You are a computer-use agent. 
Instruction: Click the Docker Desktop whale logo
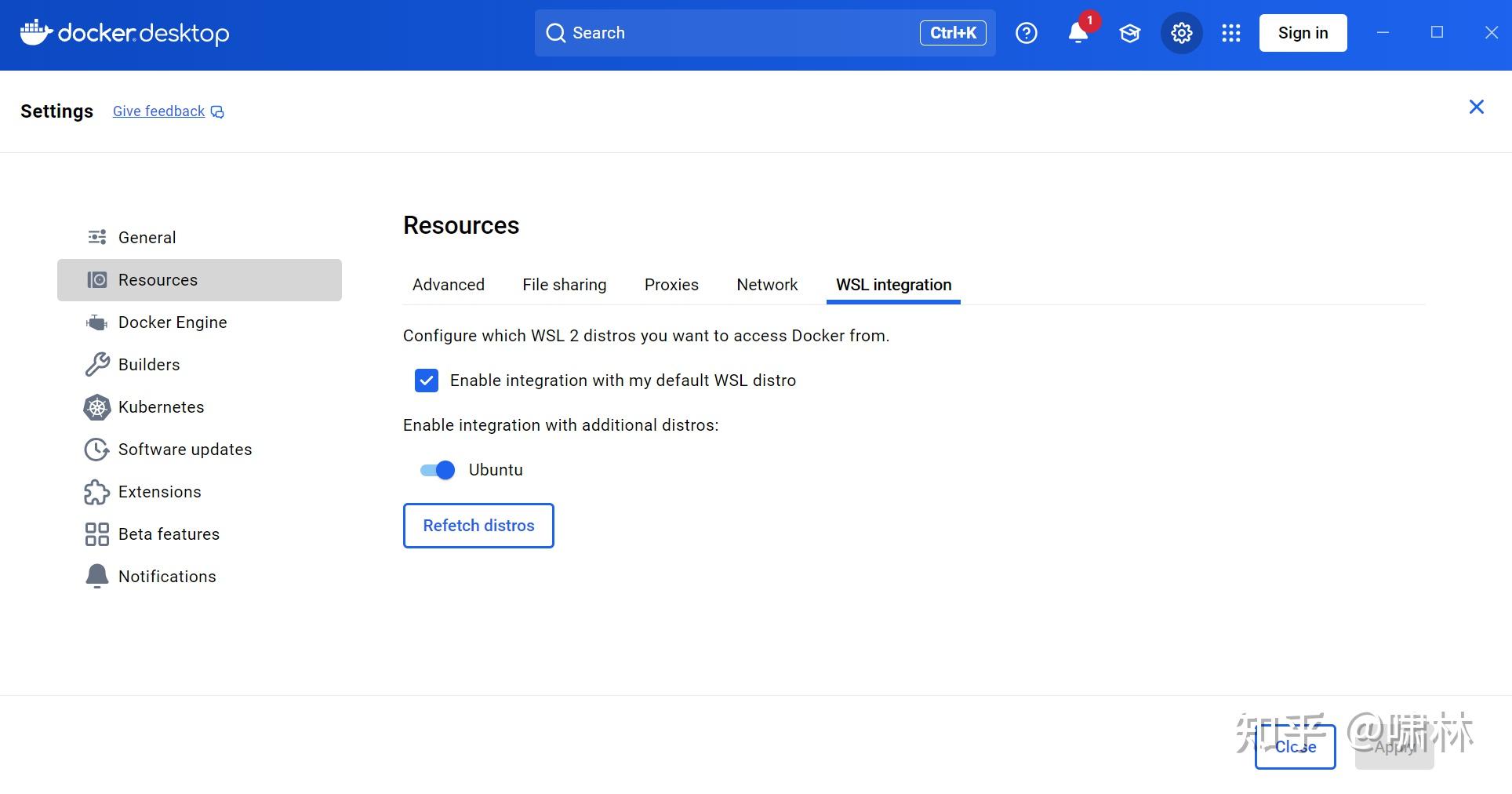[x=35, y=33]
